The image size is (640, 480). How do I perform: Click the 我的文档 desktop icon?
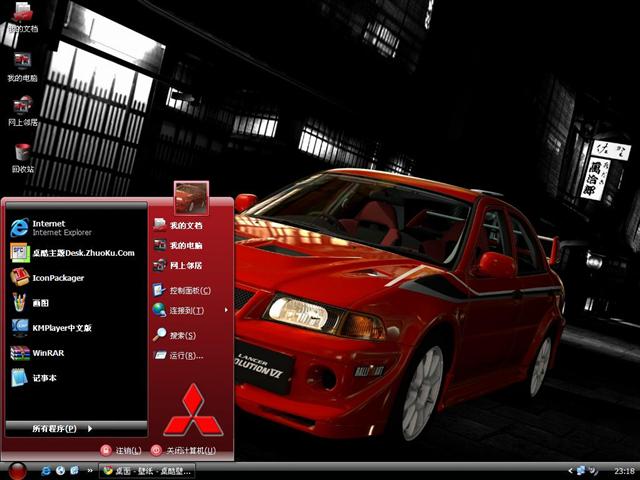click(22, 16)
